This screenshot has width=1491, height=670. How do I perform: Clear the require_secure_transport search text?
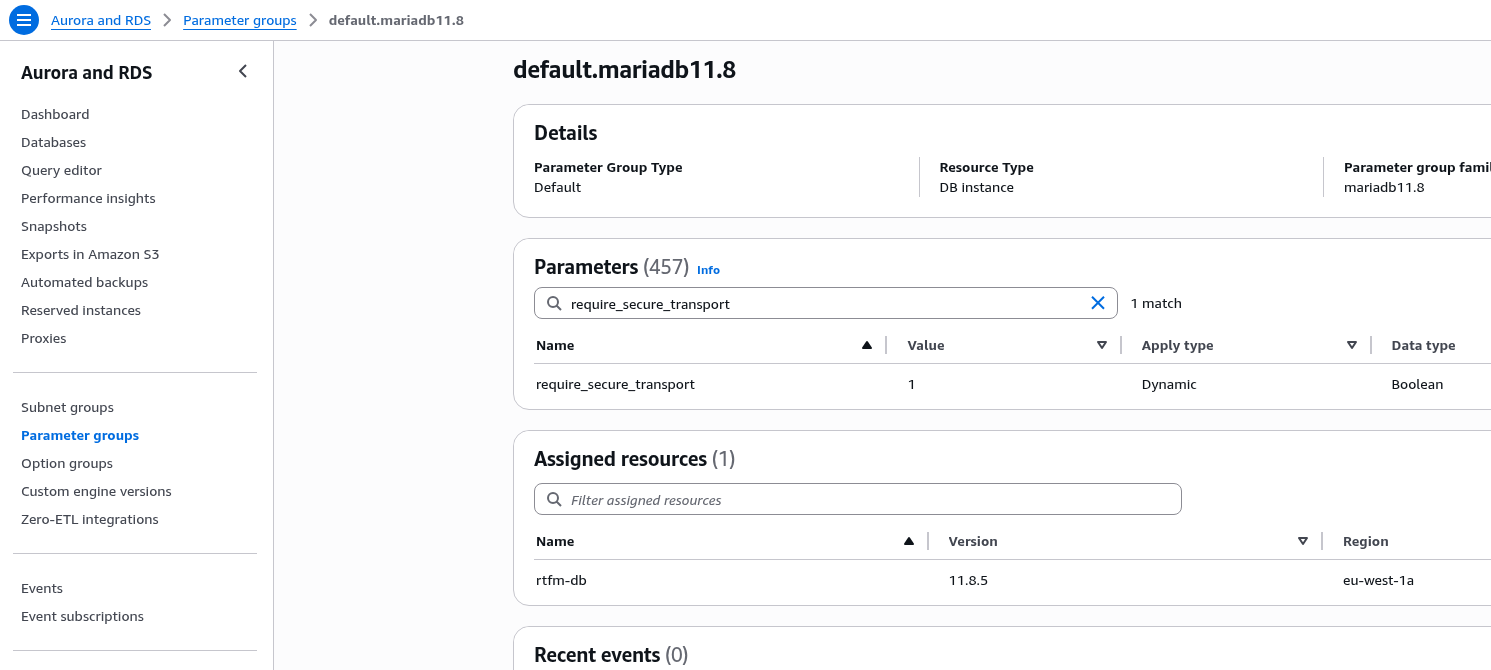point(1097,303)
